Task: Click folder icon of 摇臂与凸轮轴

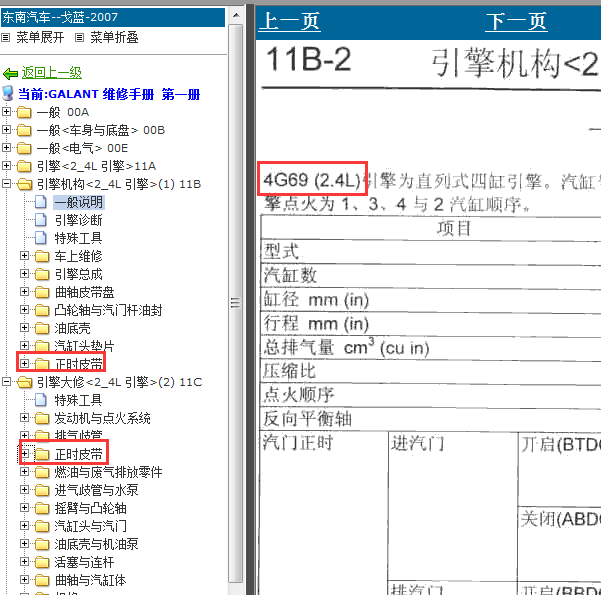Action: (x=42, y=508)
